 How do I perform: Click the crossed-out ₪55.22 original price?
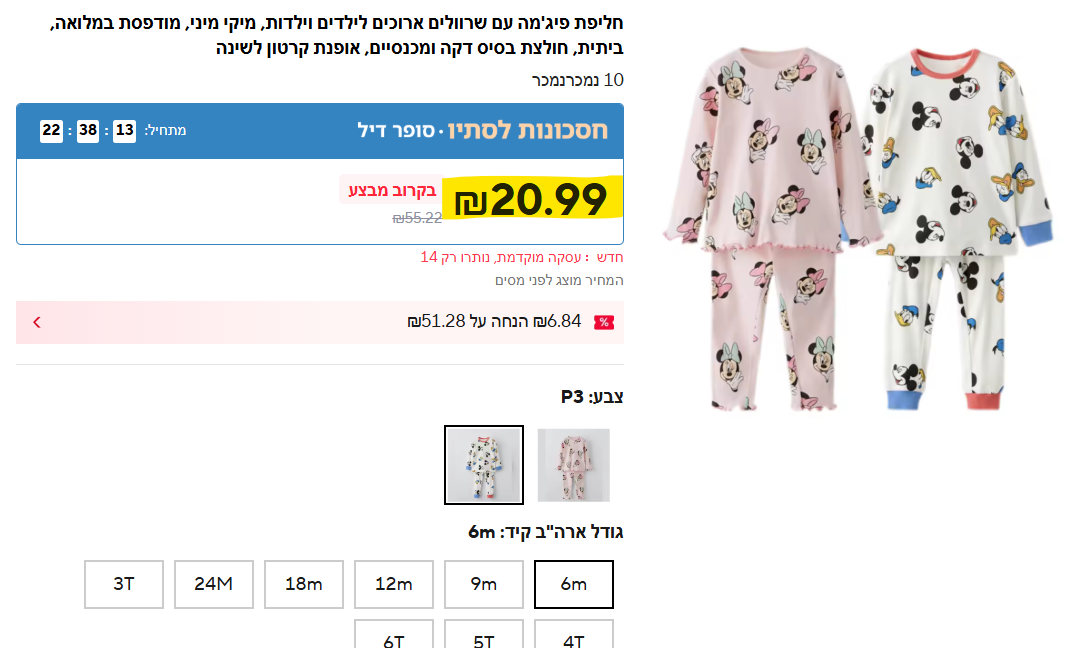(x=417, y=218)
